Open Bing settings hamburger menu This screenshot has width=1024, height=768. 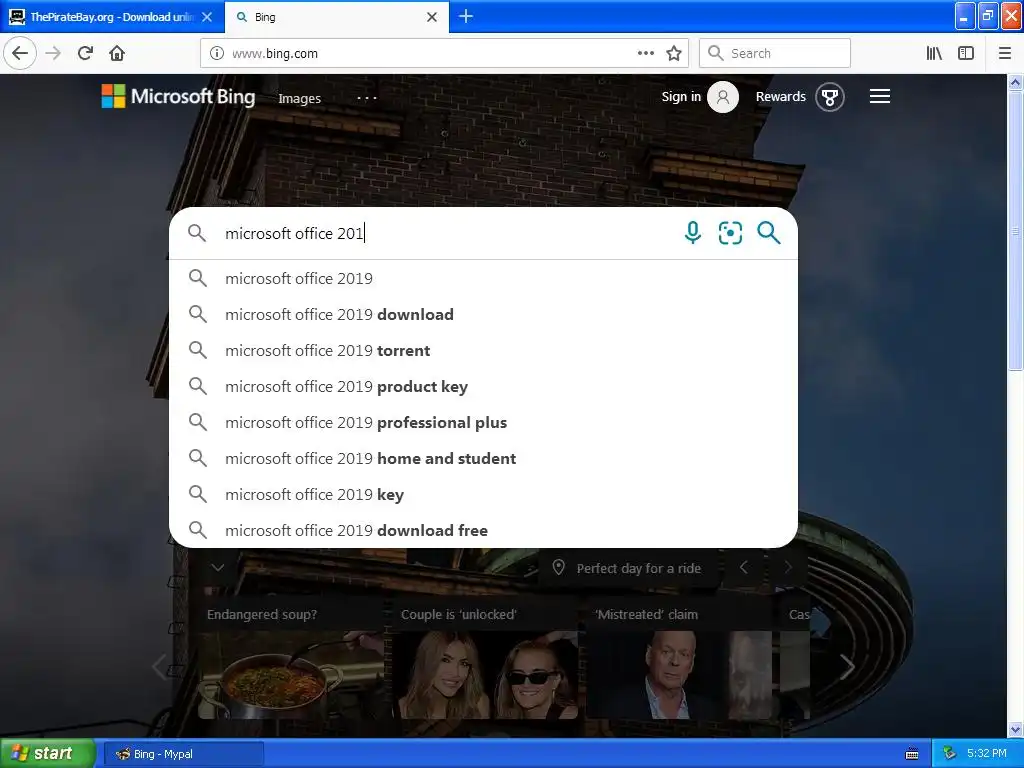[880, 97]
